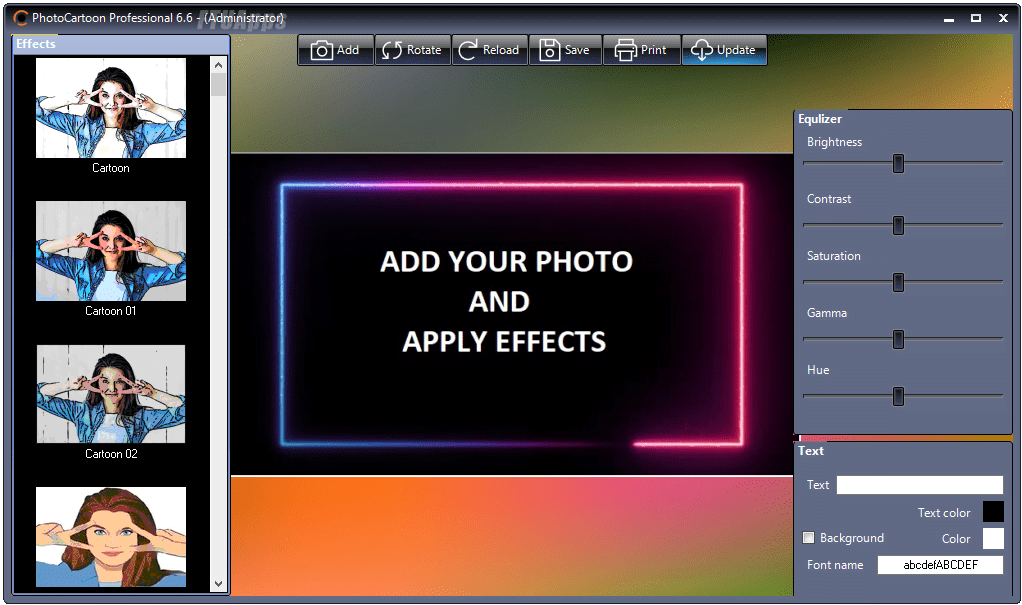The width and height of the screenshot is (1022, 605).
Task: Click the Effects list scroll down arrow
Action: pyautogui.click(x=218, y=584)
